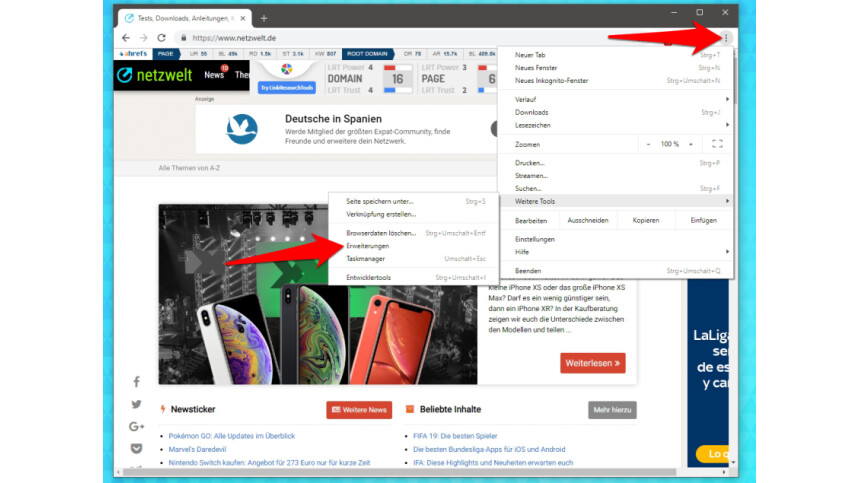Screen dimensions: 858x483
Task: Click the Twitter share icon
Action: point(136,404)
